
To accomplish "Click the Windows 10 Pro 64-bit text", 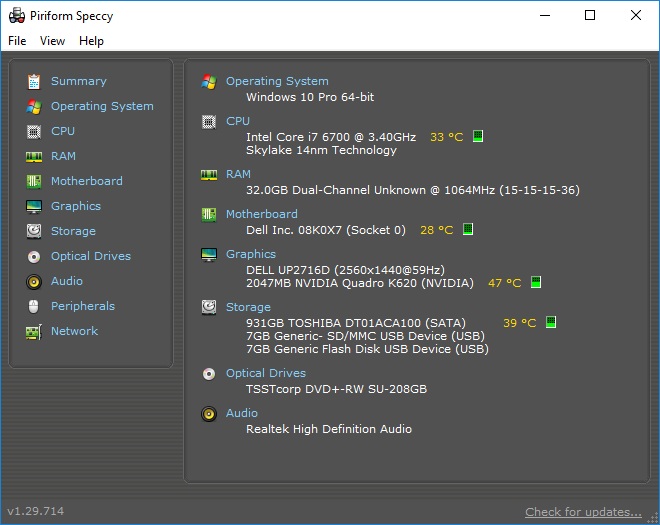I will (x=310, y=97).
